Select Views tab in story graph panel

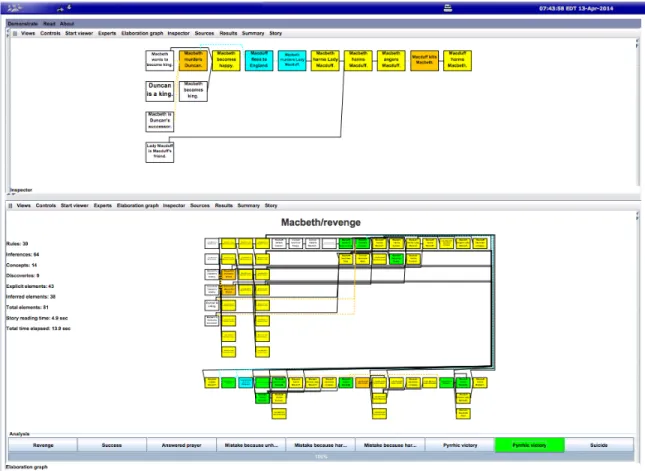(x=28, y=33)
